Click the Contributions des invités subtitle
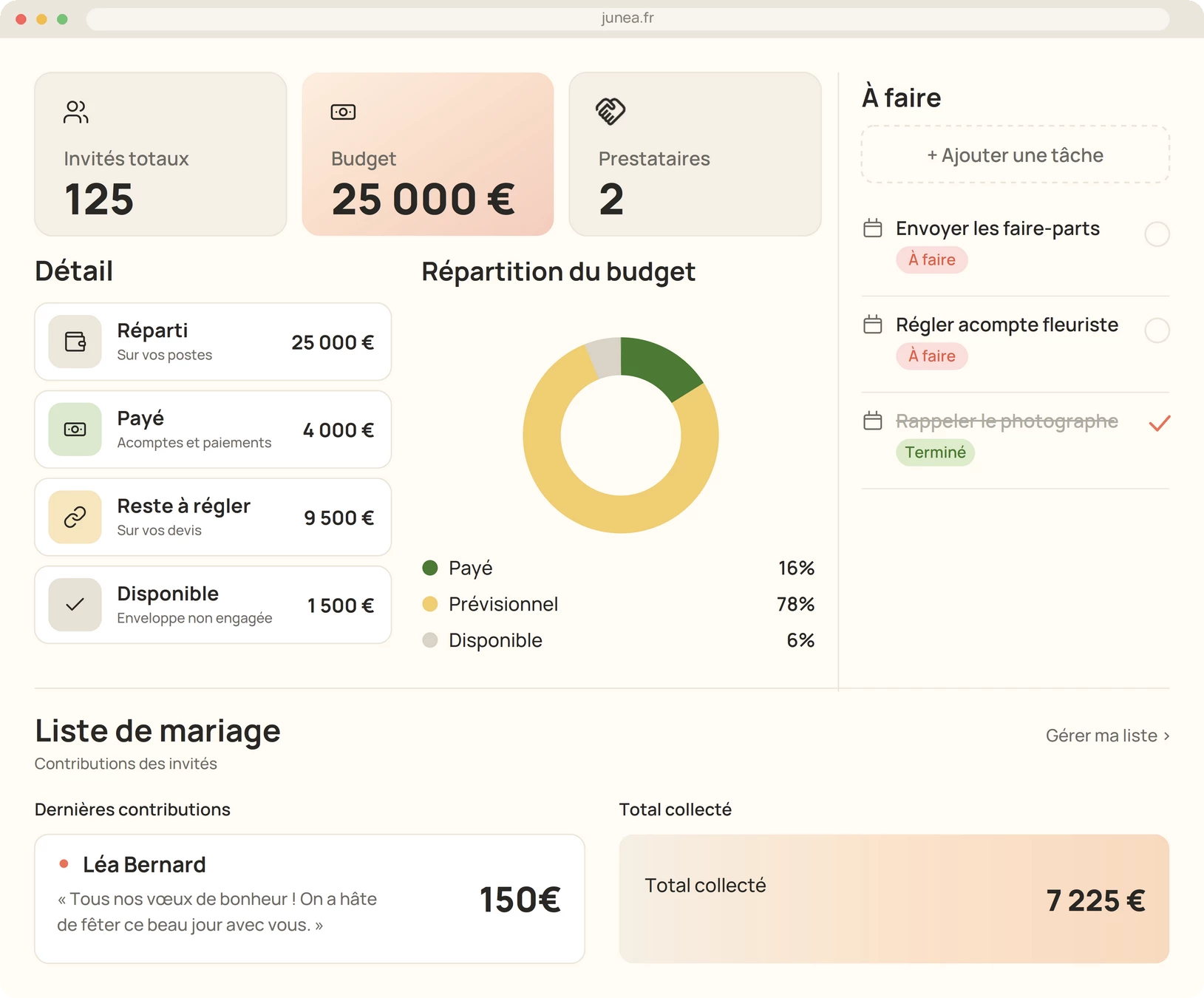1204x998 pixels. click(126, 764)
